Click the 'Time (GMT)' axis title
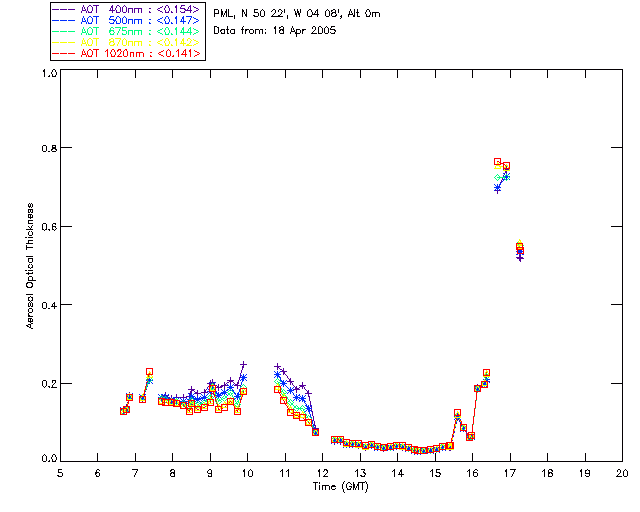The height and width of the screenshot is (512, 640). (x=341, y=487)
